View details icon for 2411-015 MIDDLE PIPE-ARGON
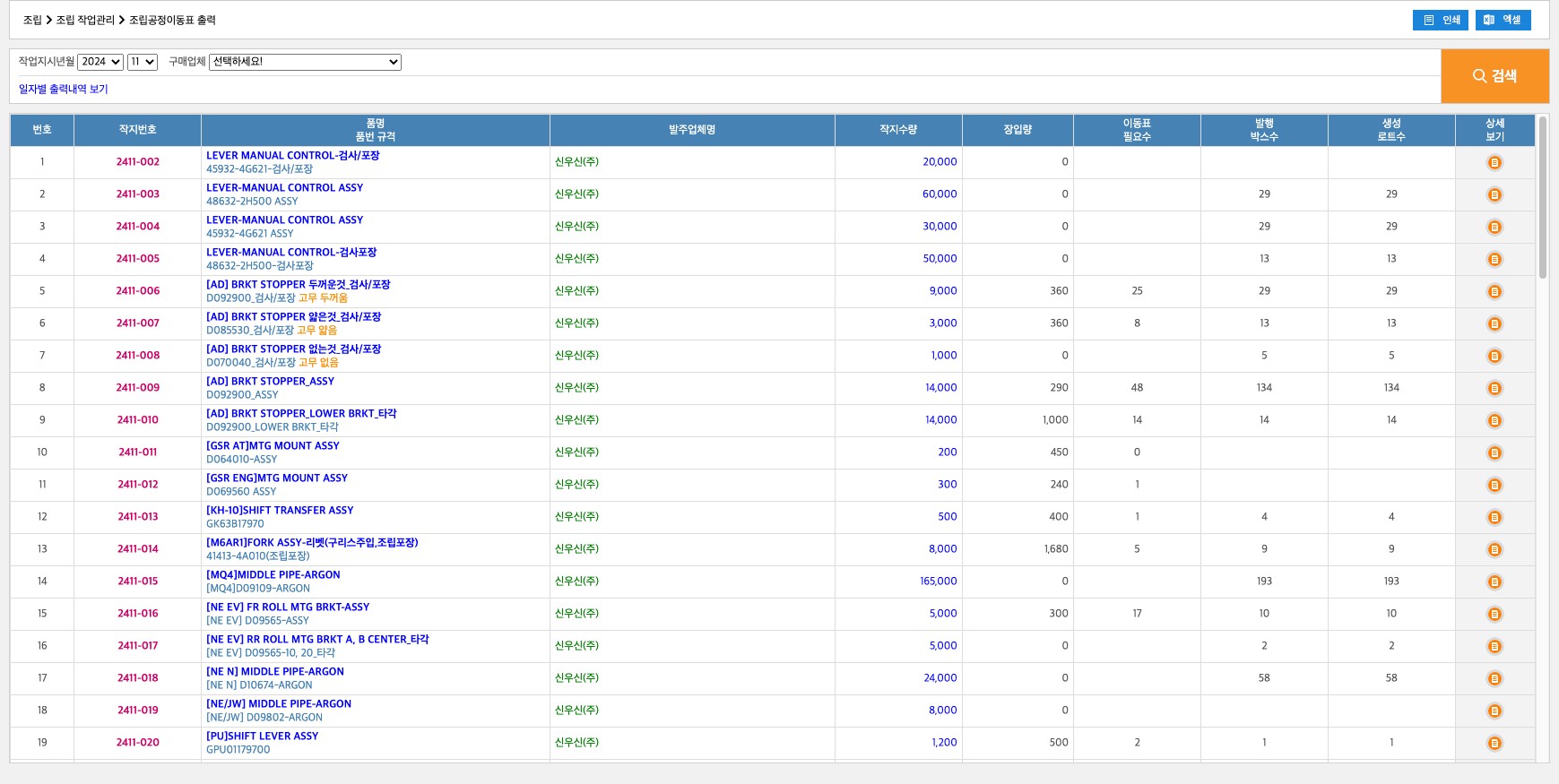 [x=1494, y=582]
